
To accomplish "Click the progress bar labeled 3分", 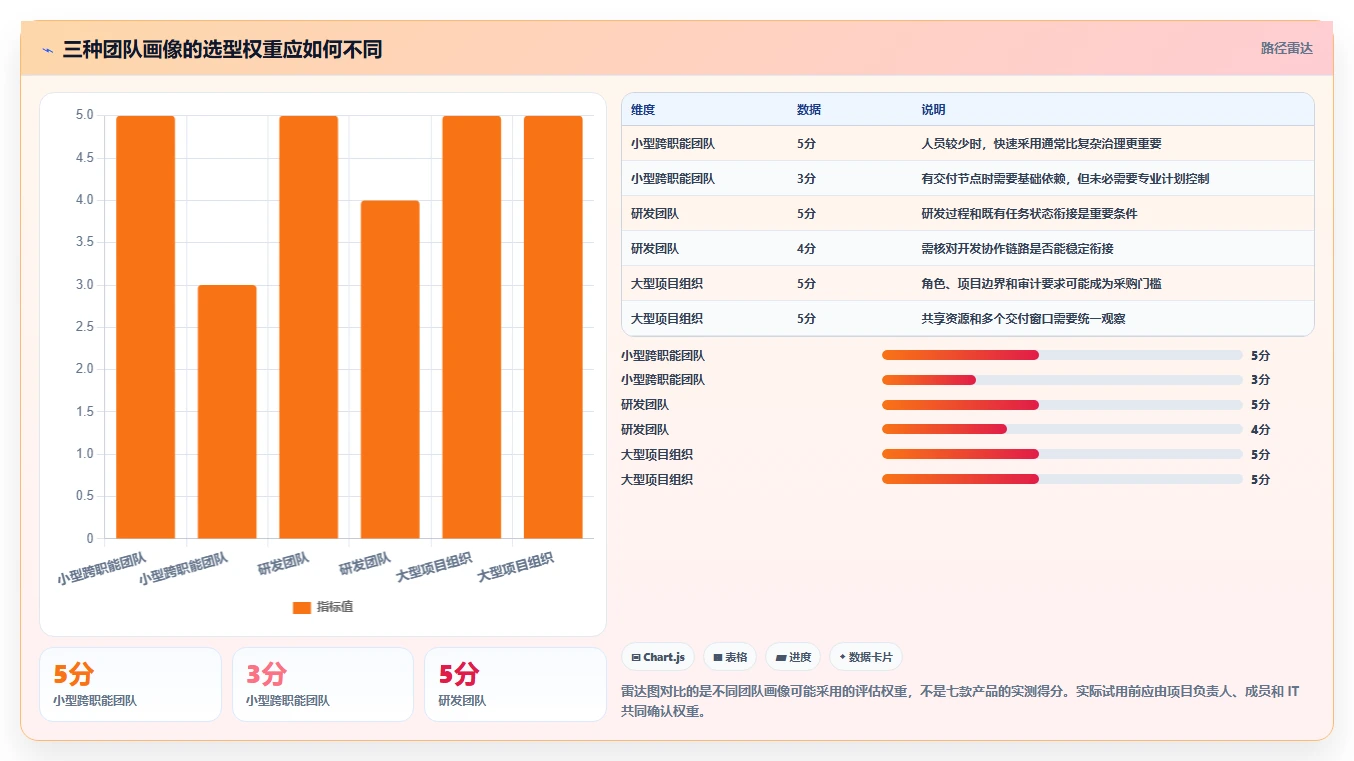I will (1062, 380).
